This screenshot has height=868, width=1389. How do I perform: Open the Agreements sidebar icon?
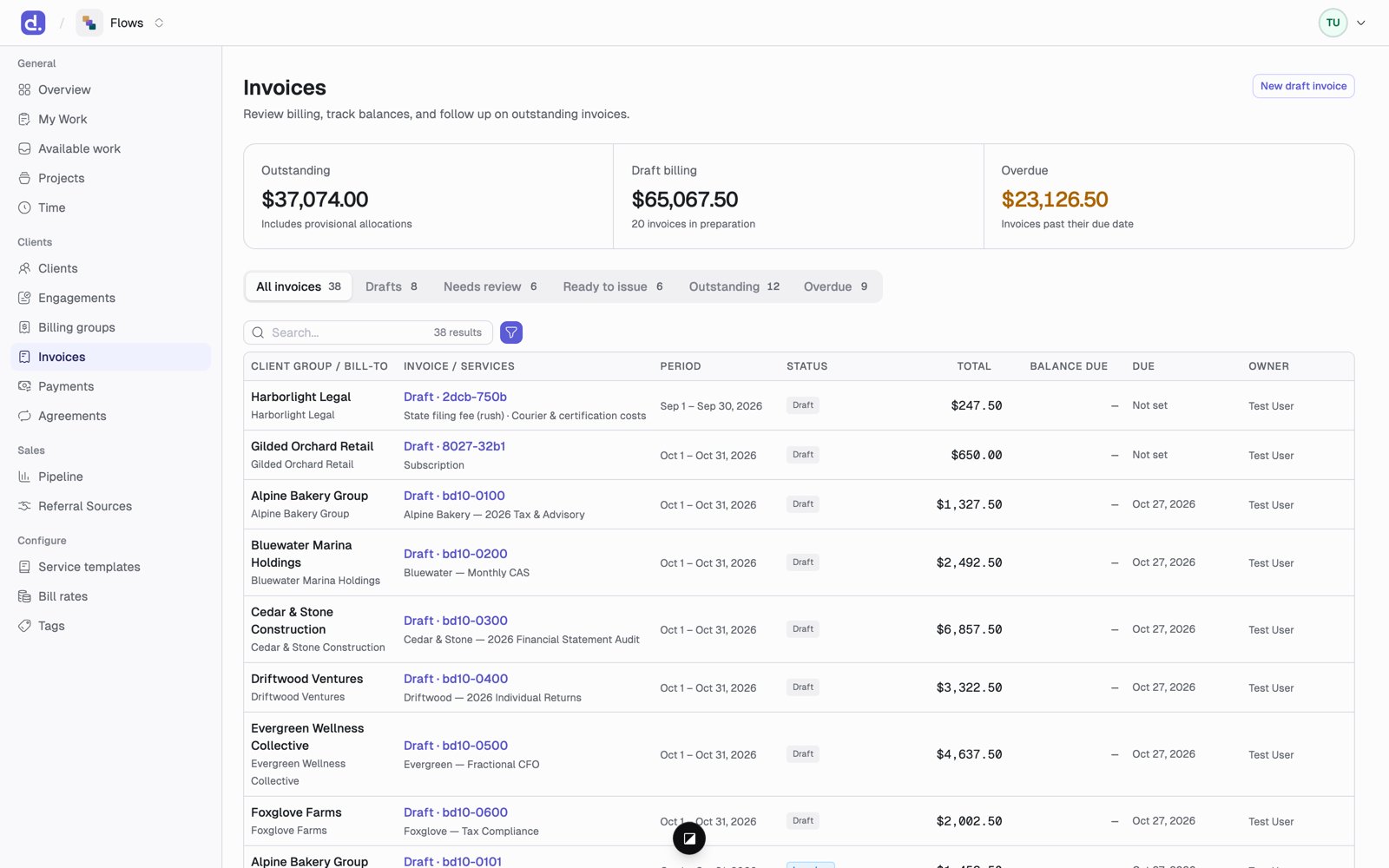(x=24, y=416)
